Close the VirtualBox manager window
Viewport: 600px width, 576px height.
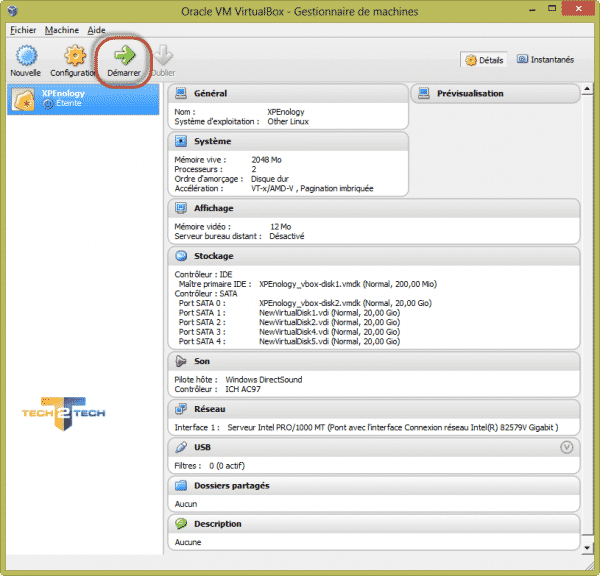[579, 8]
